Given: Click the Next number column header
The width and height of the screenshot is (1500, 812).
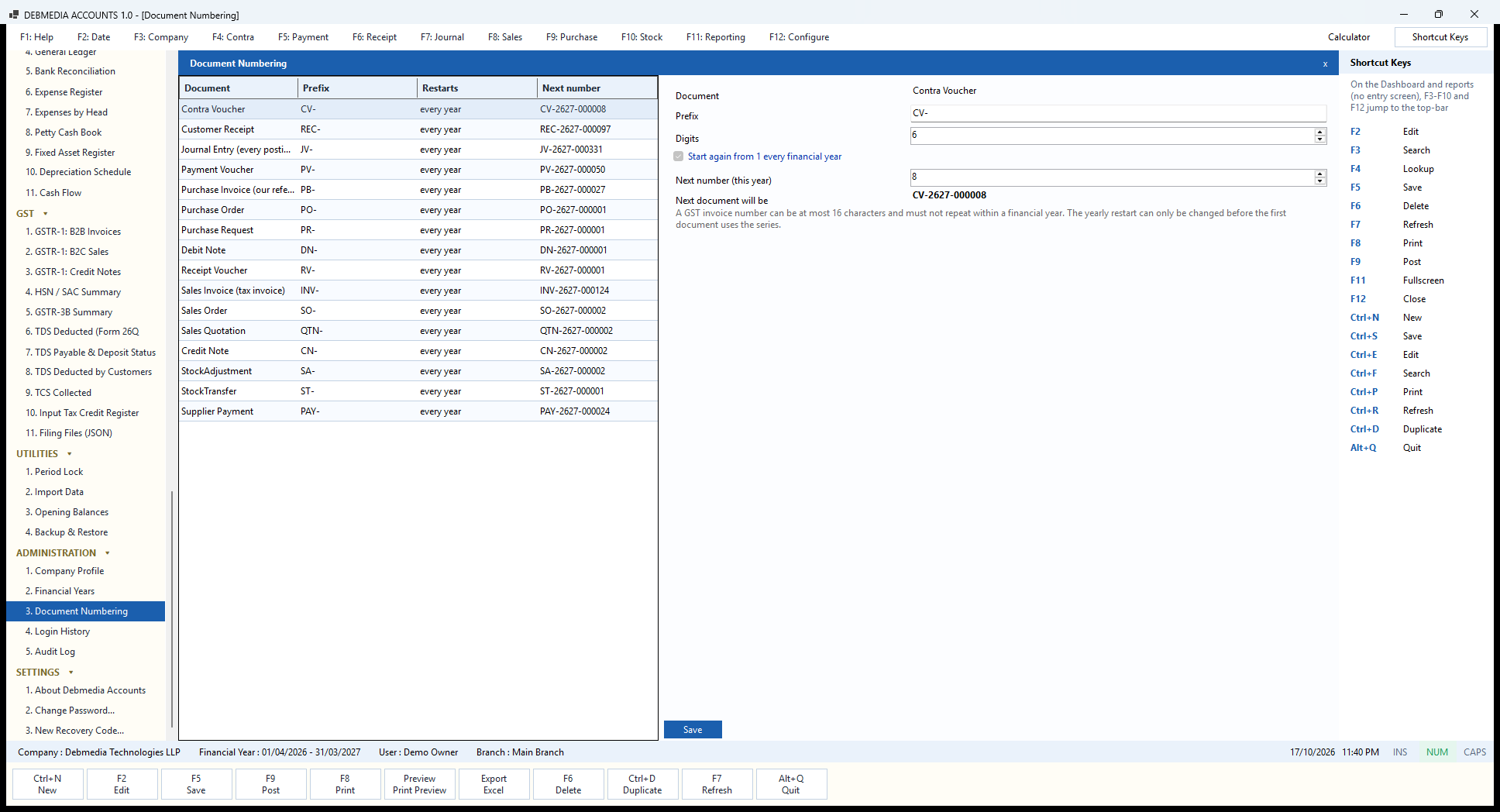Looking at the screenshot, I should pyautogui.click(x=597, y=88).
